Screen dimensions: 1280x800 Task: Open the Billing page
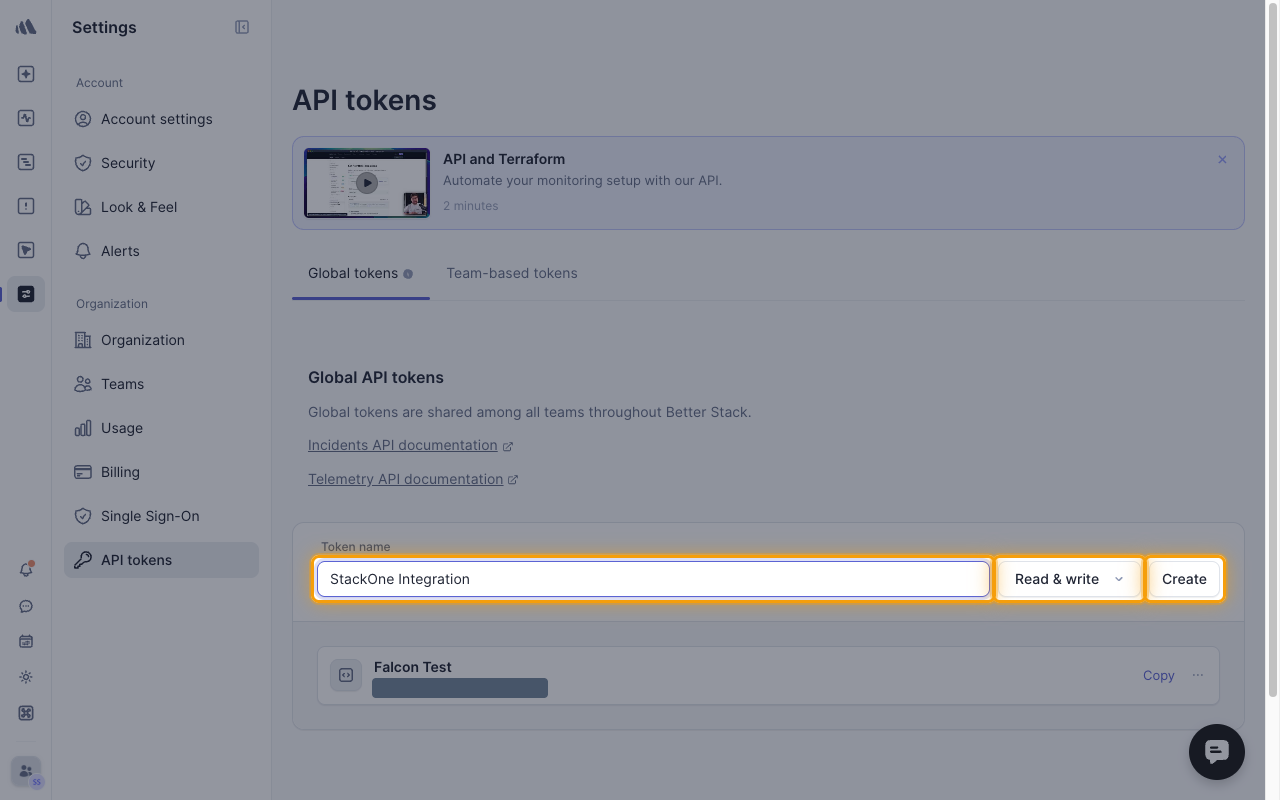pyautogui.click(x=161, y=472)
